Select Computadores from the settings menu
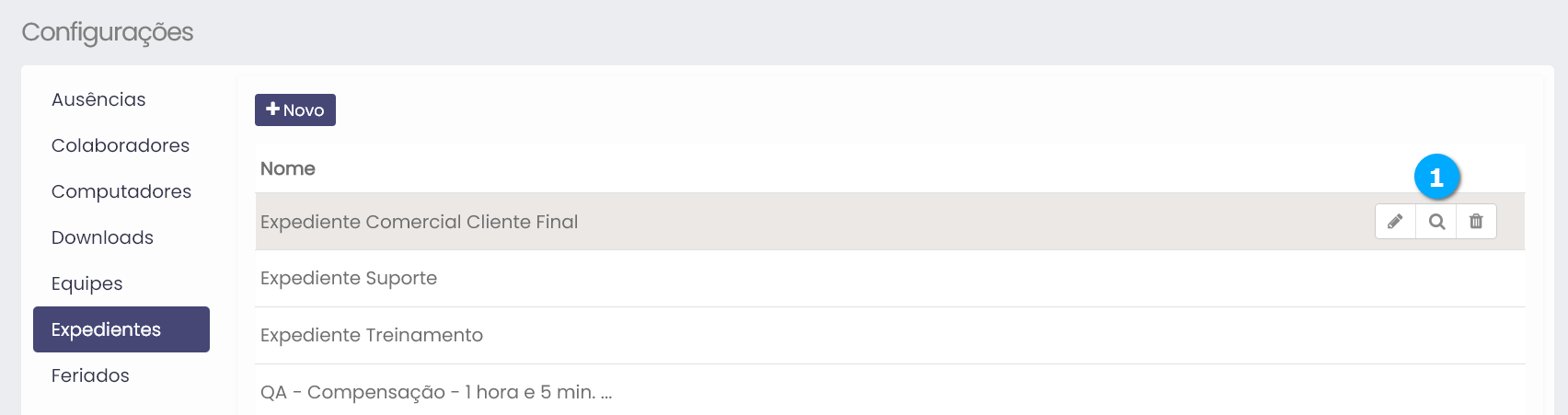Viewport: 1568px width, 415px height. click(x=121, y=191)
